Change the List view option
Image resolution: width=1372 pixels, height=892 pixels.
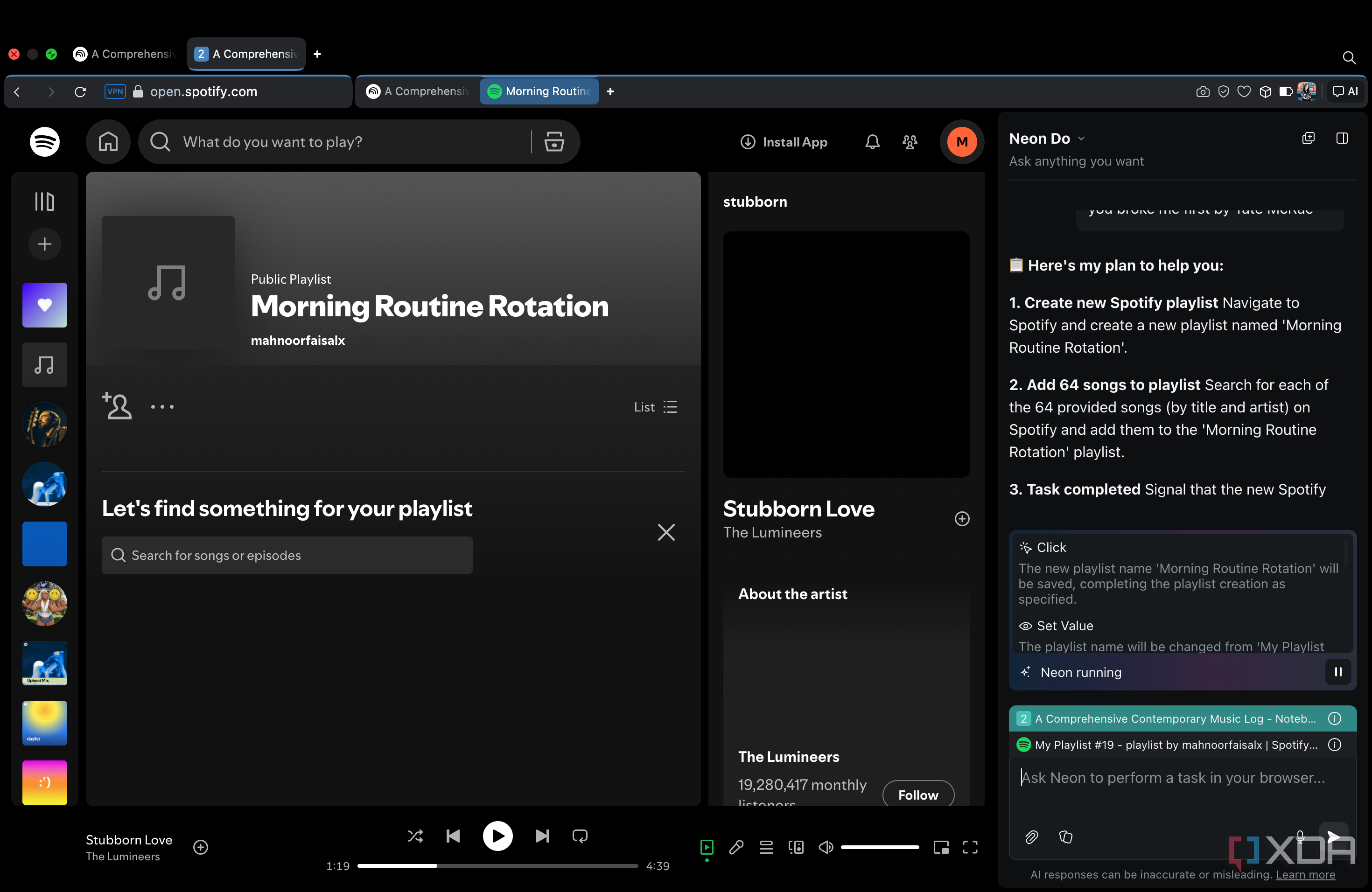pos(656,407)
